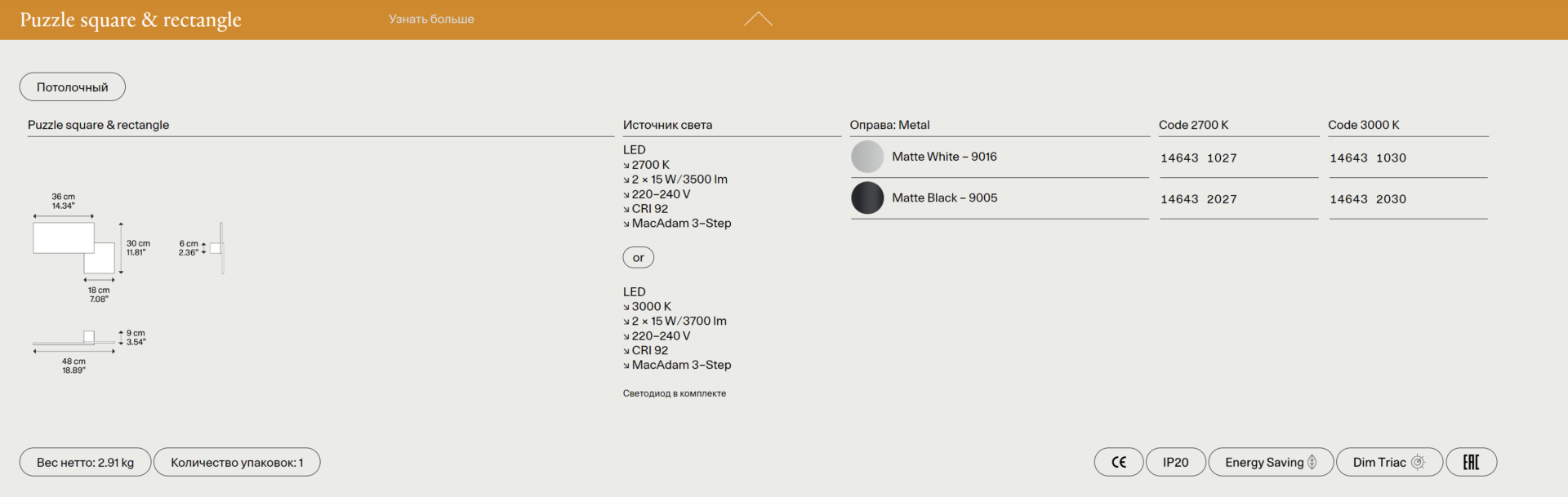The width and height of the screenshot is (1568, 497).
Task: Click the 'Узнать больше' link
Action: pyautogui.click(x=431, y=19)
